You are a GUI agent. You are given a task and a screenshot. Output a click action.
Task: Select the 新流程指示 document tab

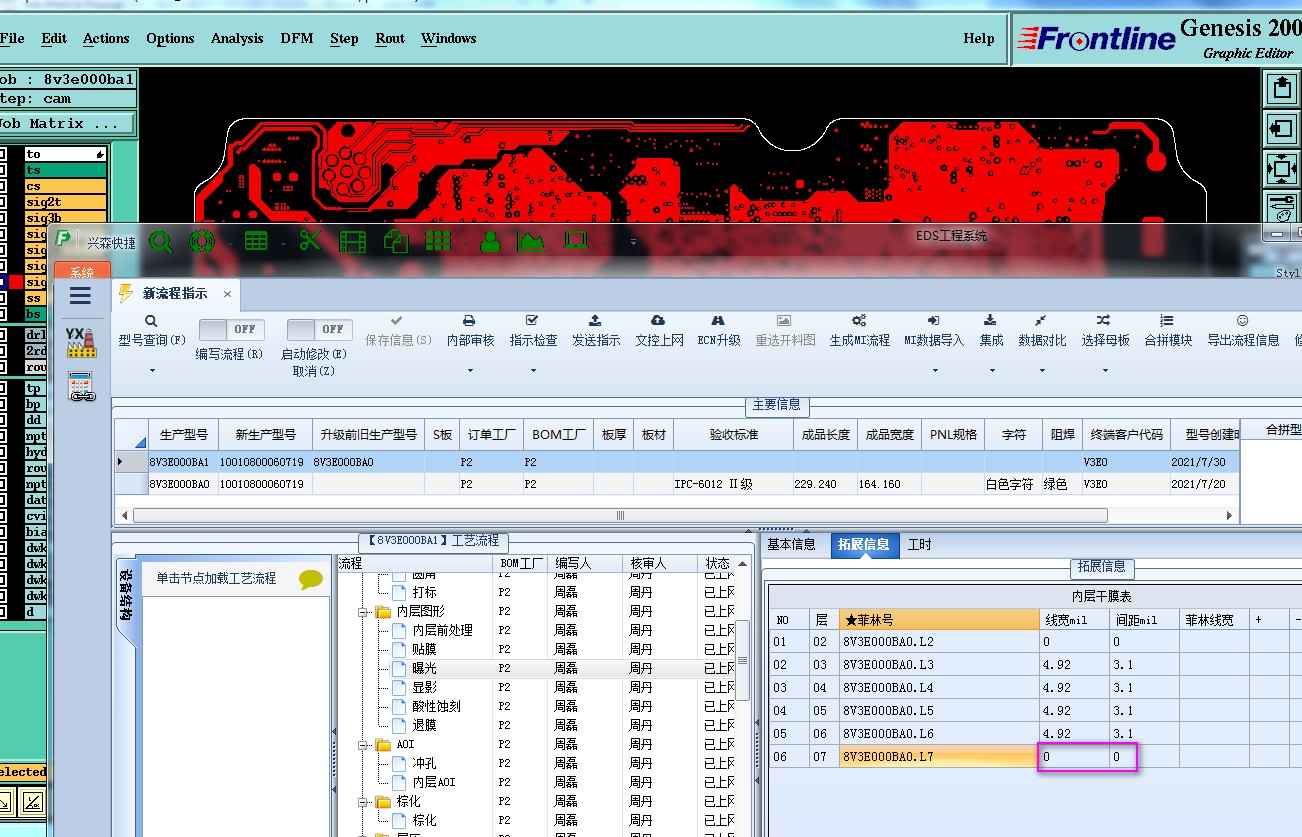[x=175, y=294]
